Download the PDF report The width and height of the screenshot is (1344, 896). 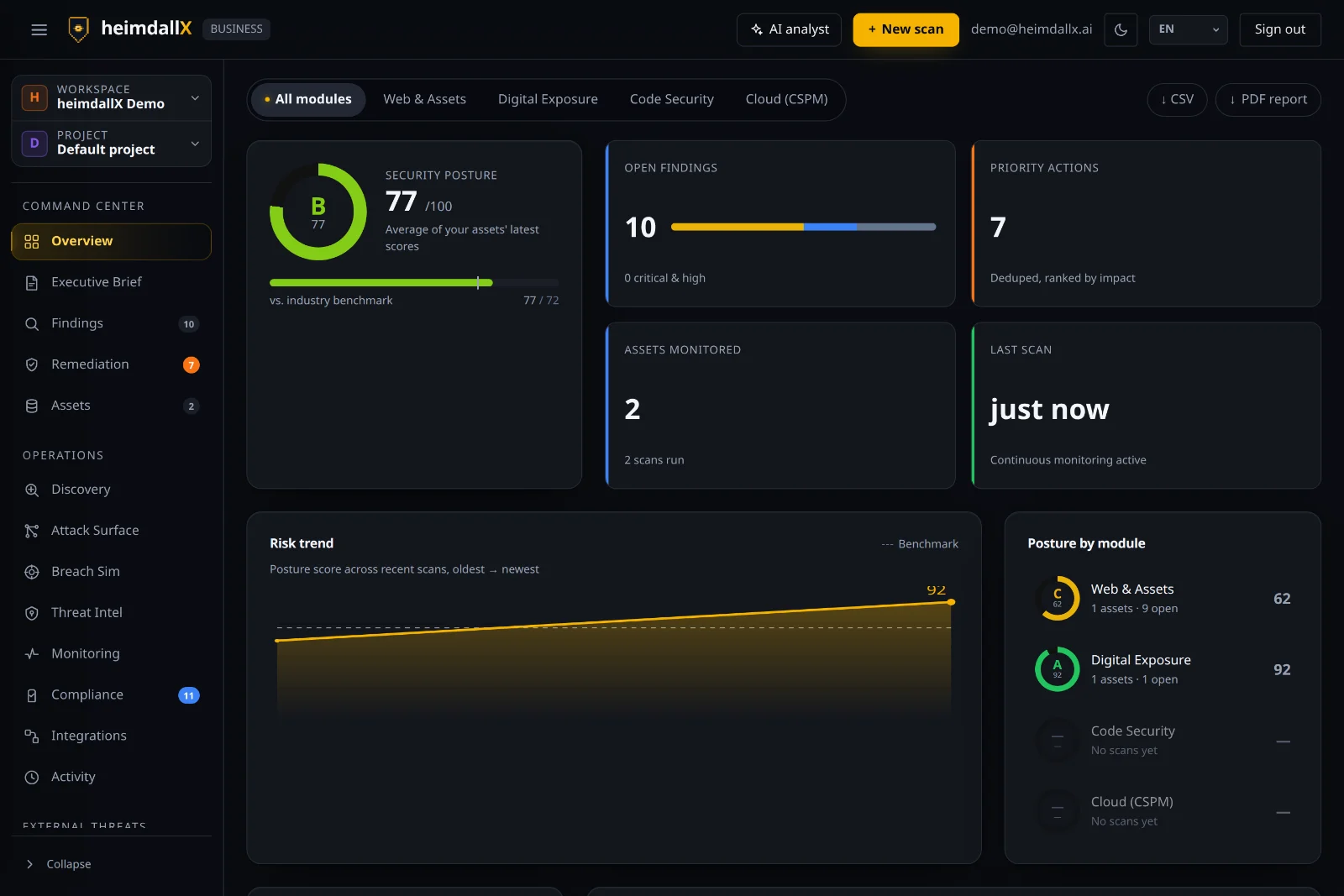point(1268,100)
